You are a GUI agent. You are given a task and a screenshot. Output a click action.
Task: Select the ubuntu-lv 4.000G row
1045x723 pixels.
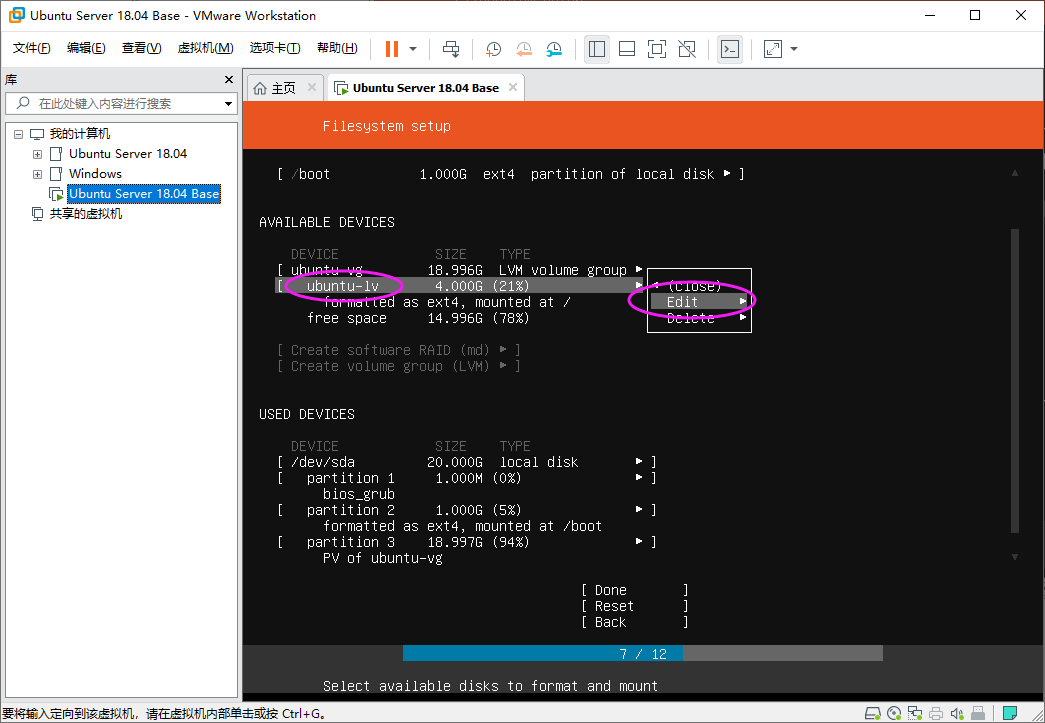pyautogui.click(x=460, y=286)
